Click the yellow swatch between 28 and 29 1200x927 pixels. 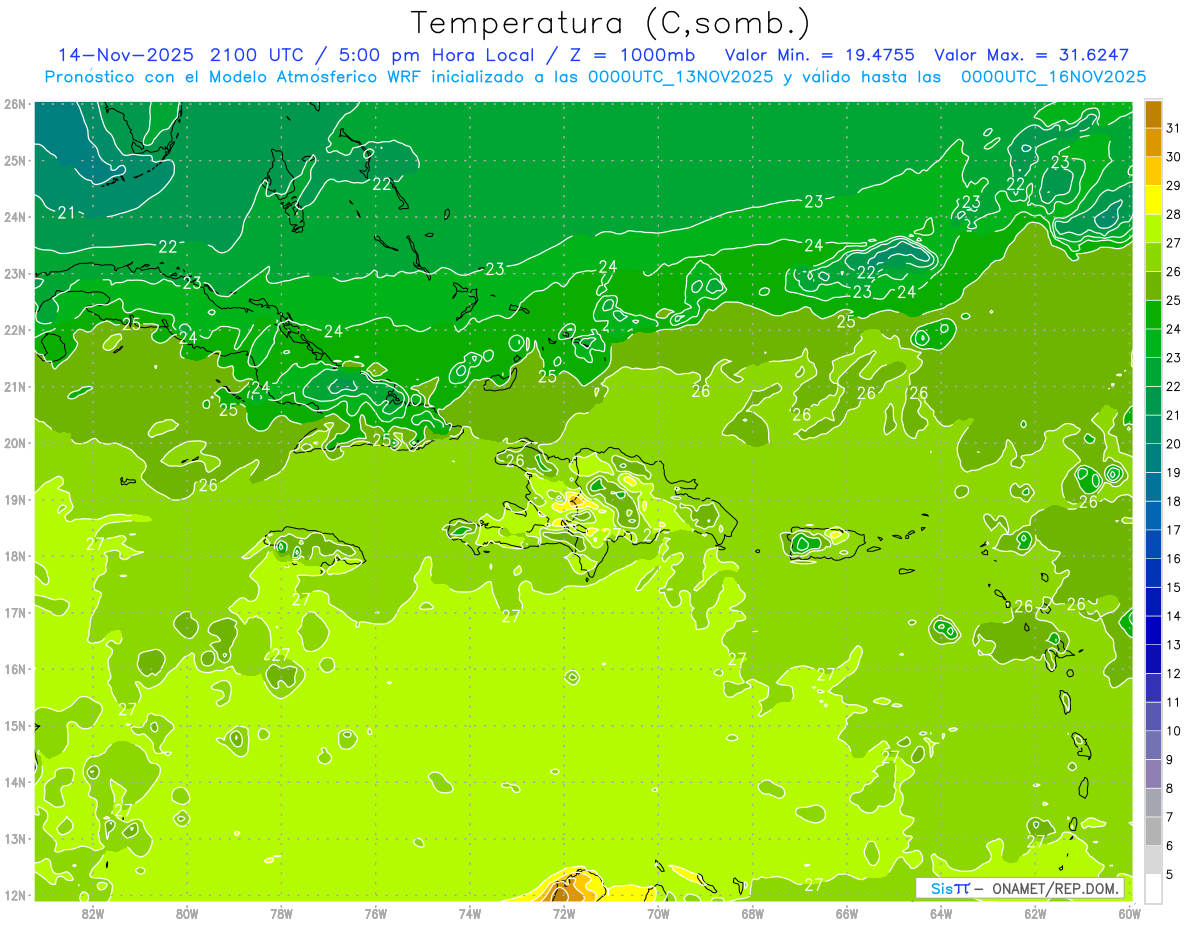tap(1154, 200)
